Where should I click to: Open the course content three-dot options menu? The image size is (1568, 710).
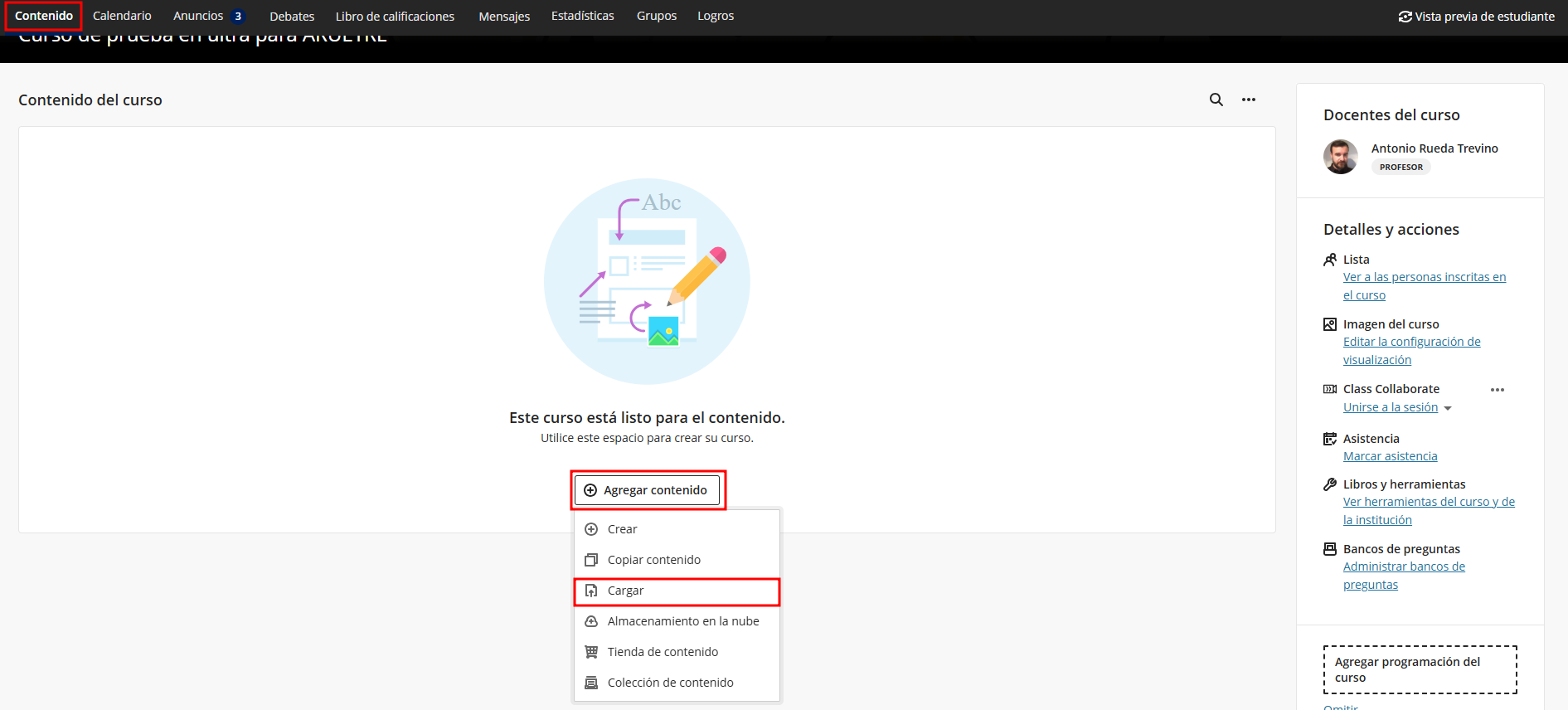pos(1248,100)
